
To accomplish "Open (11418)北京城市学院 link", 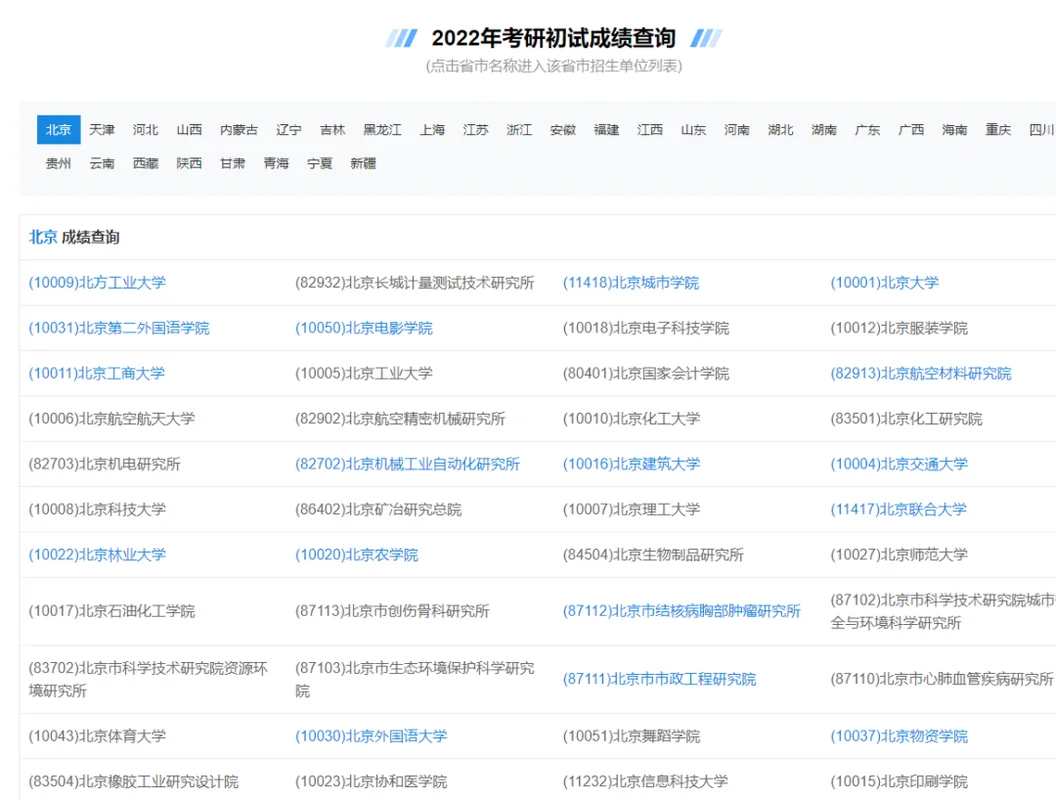I will click(631, 283).
